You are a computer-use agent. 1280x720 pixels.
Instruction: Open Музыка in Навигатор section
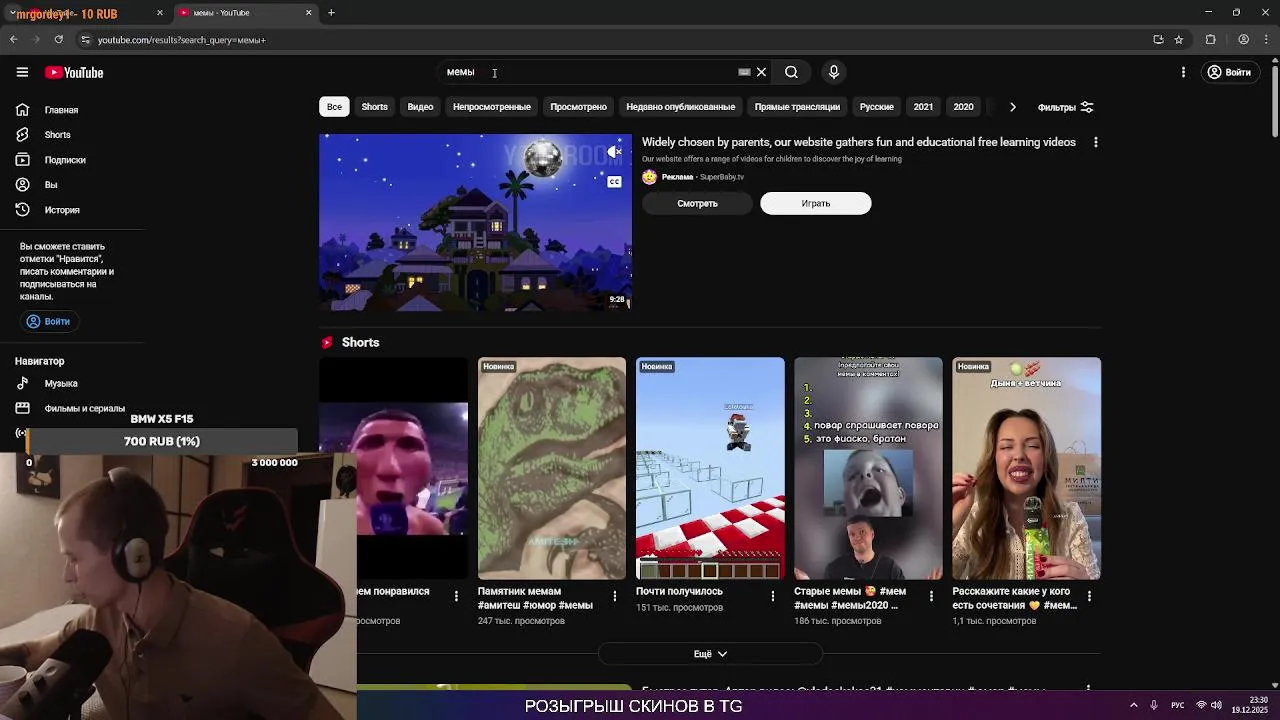point(61,383)
